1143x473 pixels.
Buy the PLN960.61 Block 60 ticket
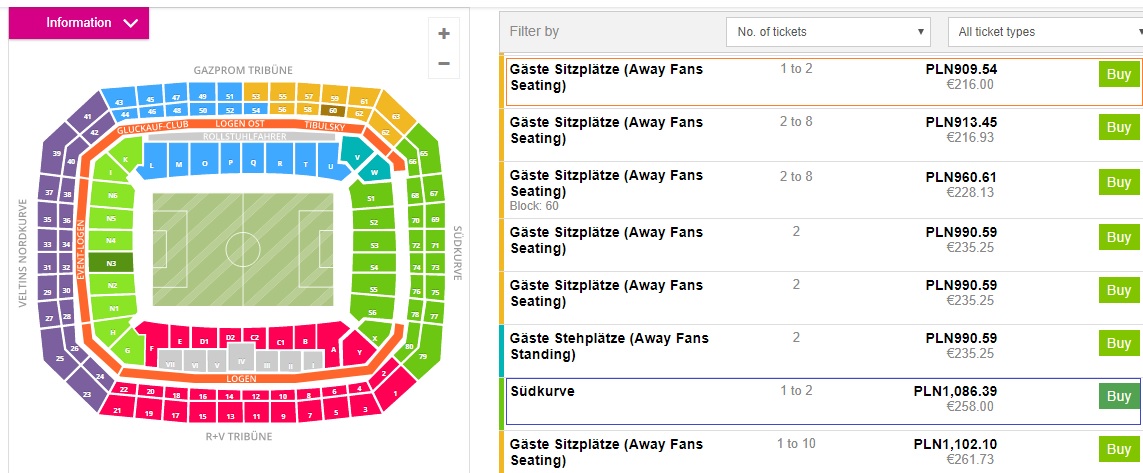pyautogui.click(x=1118, y=182)
